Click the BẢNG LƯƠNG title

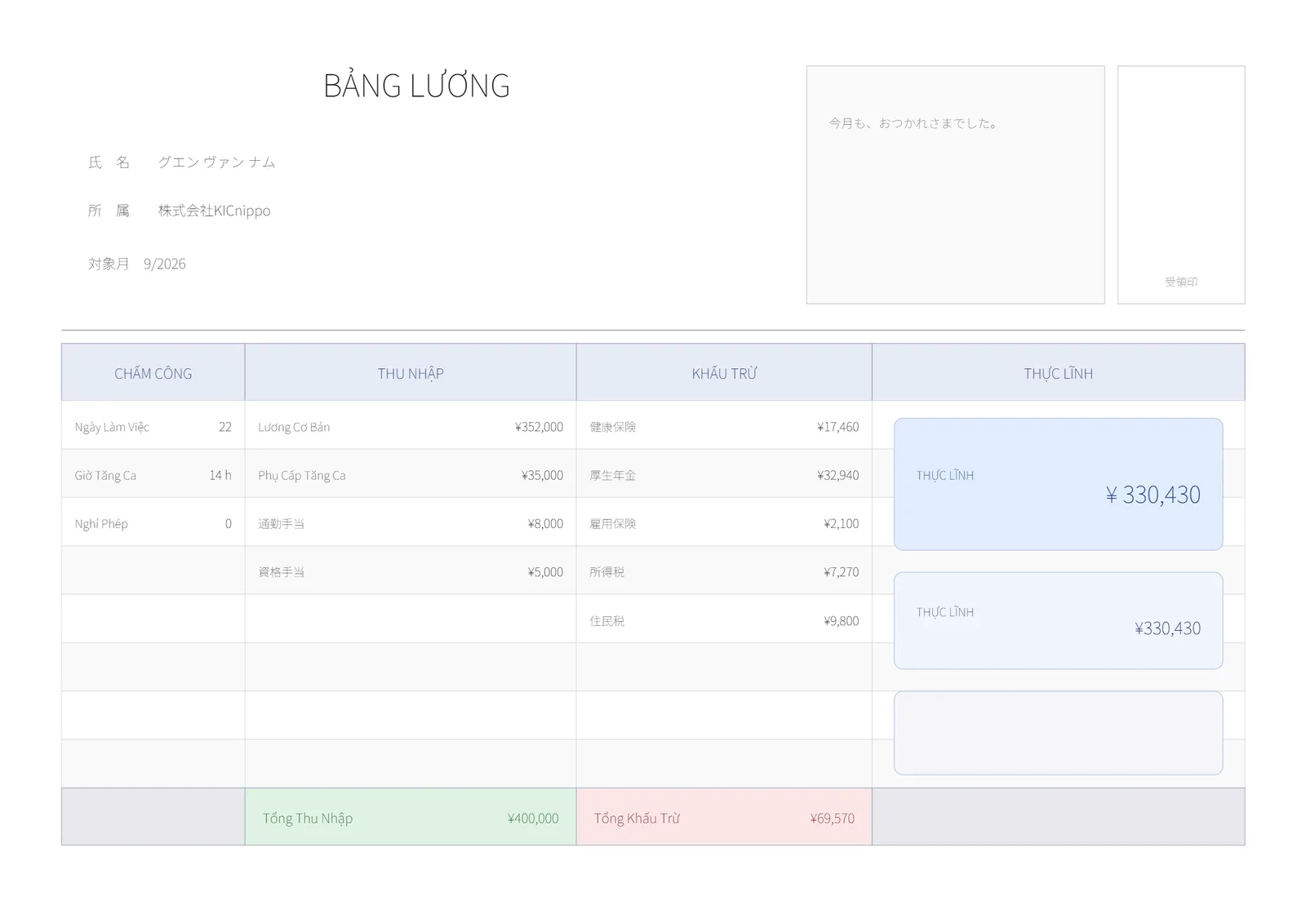tap(416, 86)
